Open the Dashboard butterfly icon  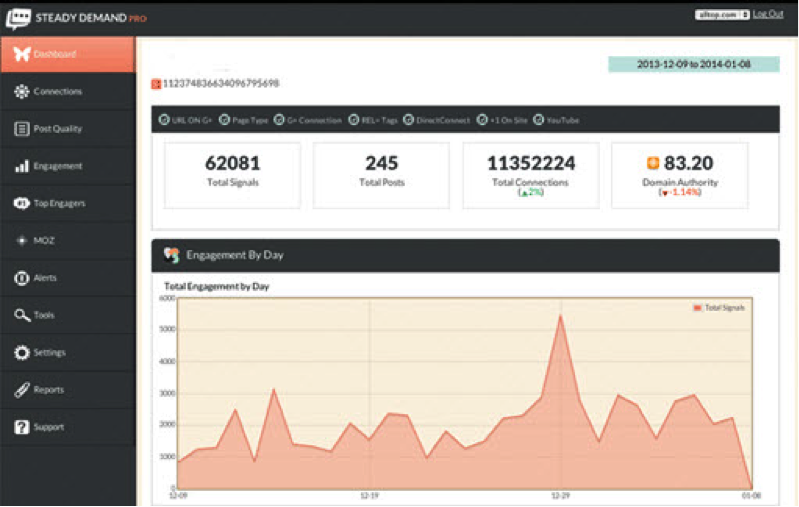[x=22, y=54]
